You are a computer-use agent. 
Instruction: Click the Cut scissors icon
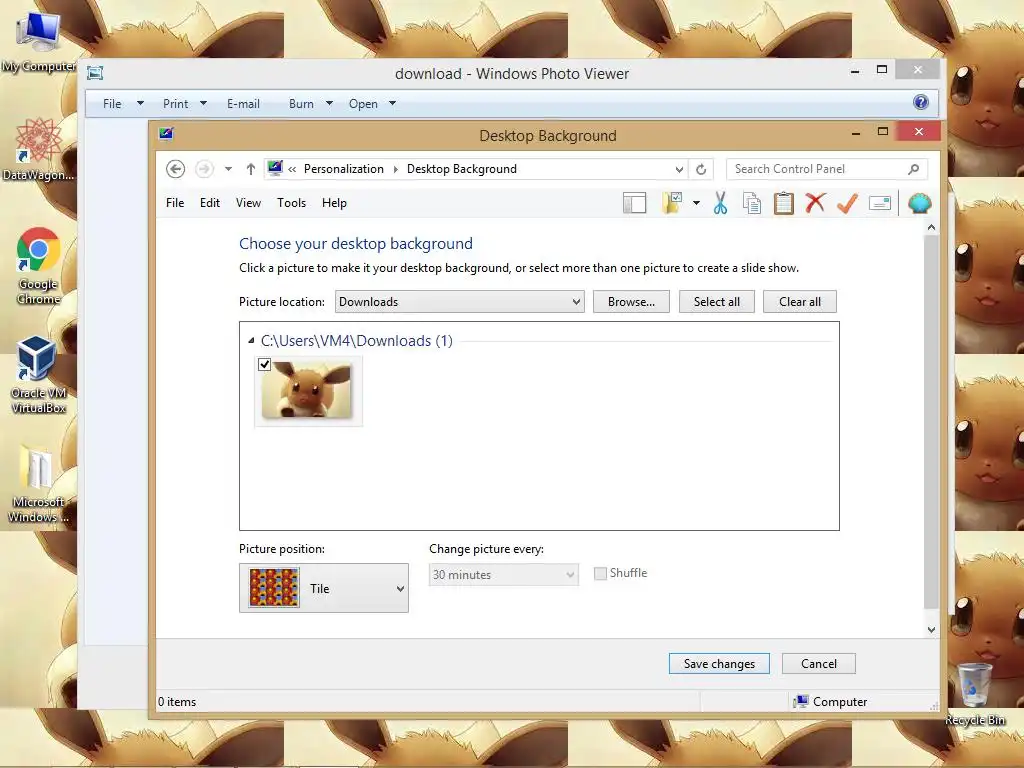[720, 203]
